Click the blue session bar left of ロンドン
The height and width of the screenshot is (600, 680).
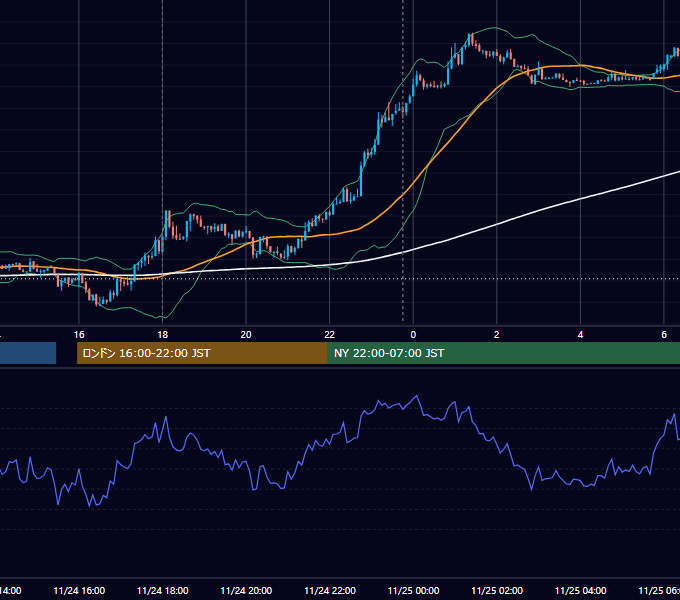click(28, 353)
